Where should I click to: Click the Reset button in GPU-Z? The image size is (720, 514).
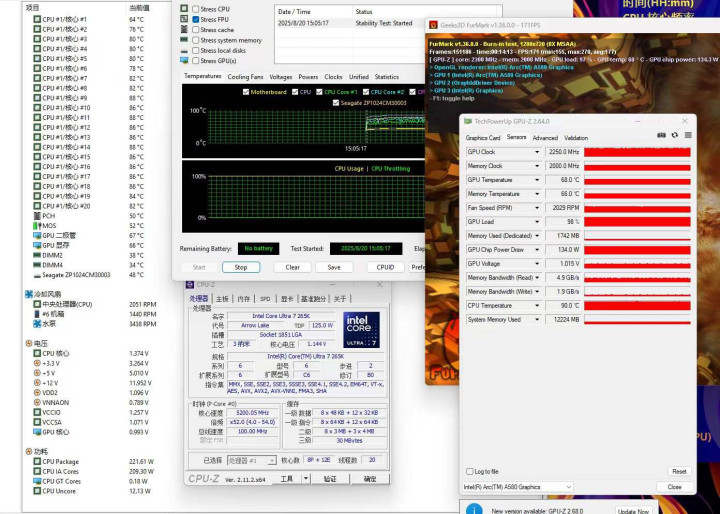pos(679,471)
